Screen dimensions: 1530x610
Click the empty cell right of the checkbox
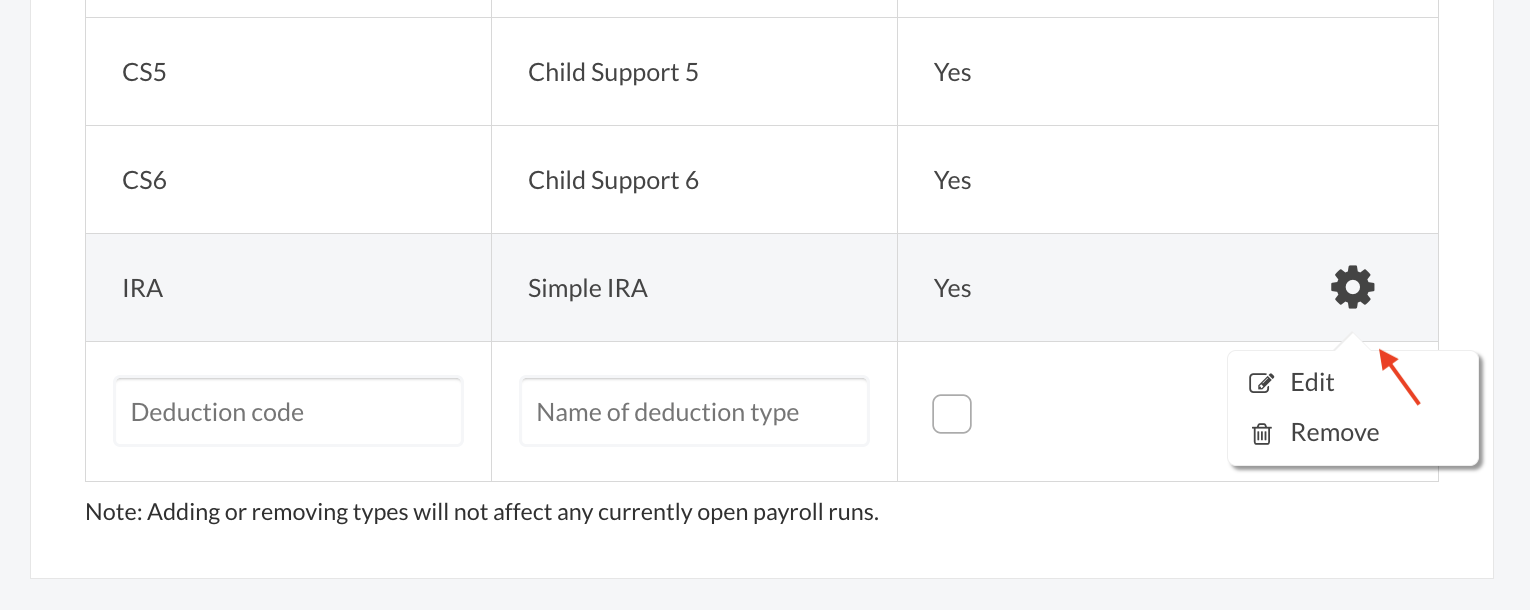pyautogui.click(x=1100, y=413)
